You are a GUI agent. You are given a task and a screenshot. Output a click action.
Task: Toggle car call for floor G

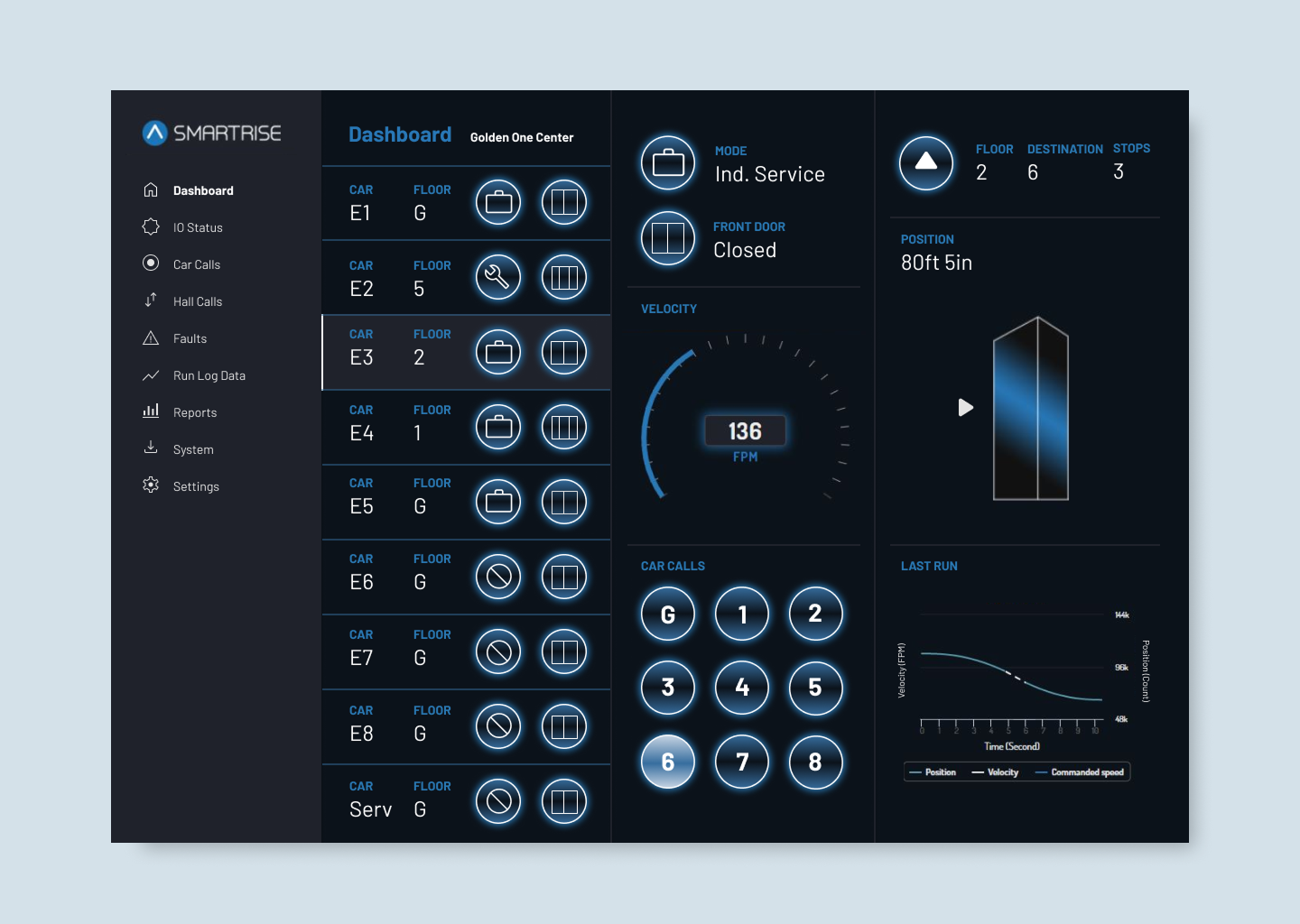click(668, 614)
